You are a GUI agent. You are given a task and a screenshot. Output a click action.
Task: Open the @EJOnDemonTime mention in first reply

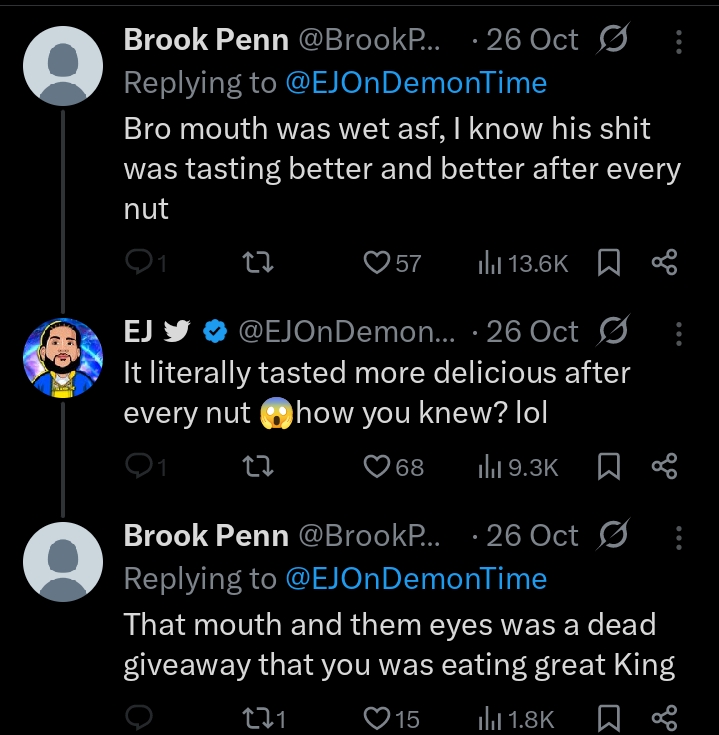(x=417, y=82)
